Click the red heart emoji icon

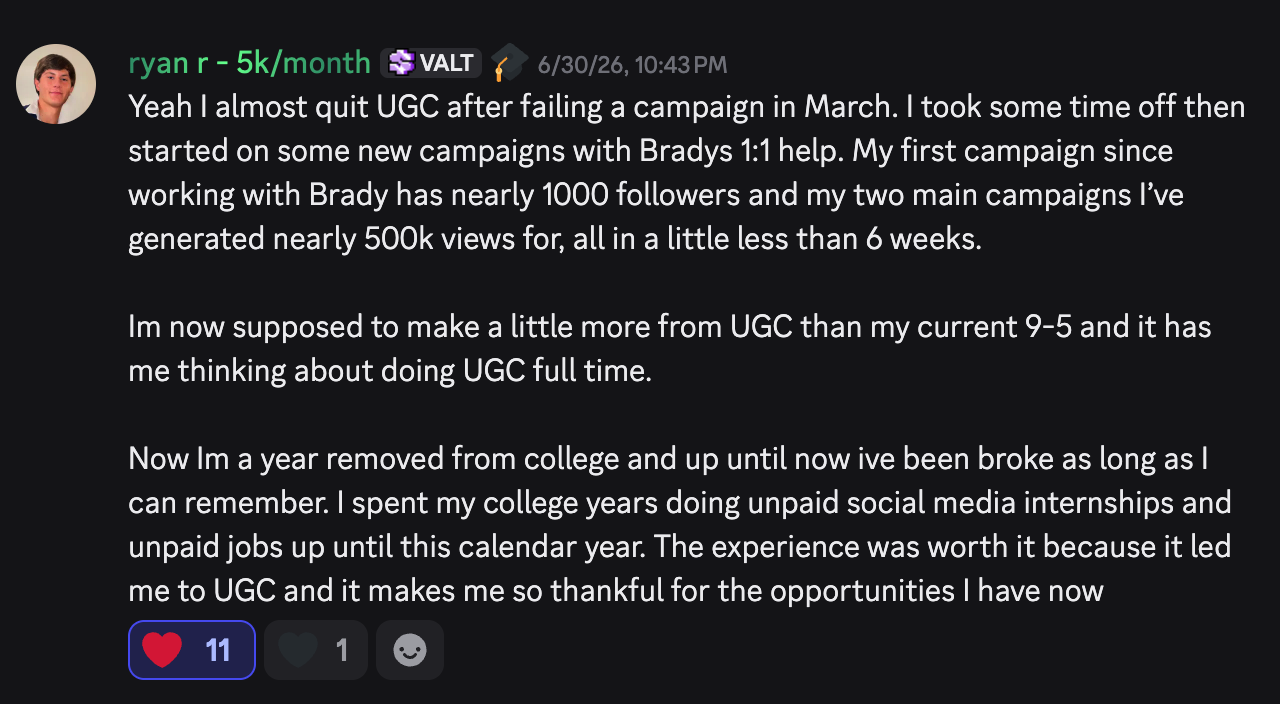162,650
